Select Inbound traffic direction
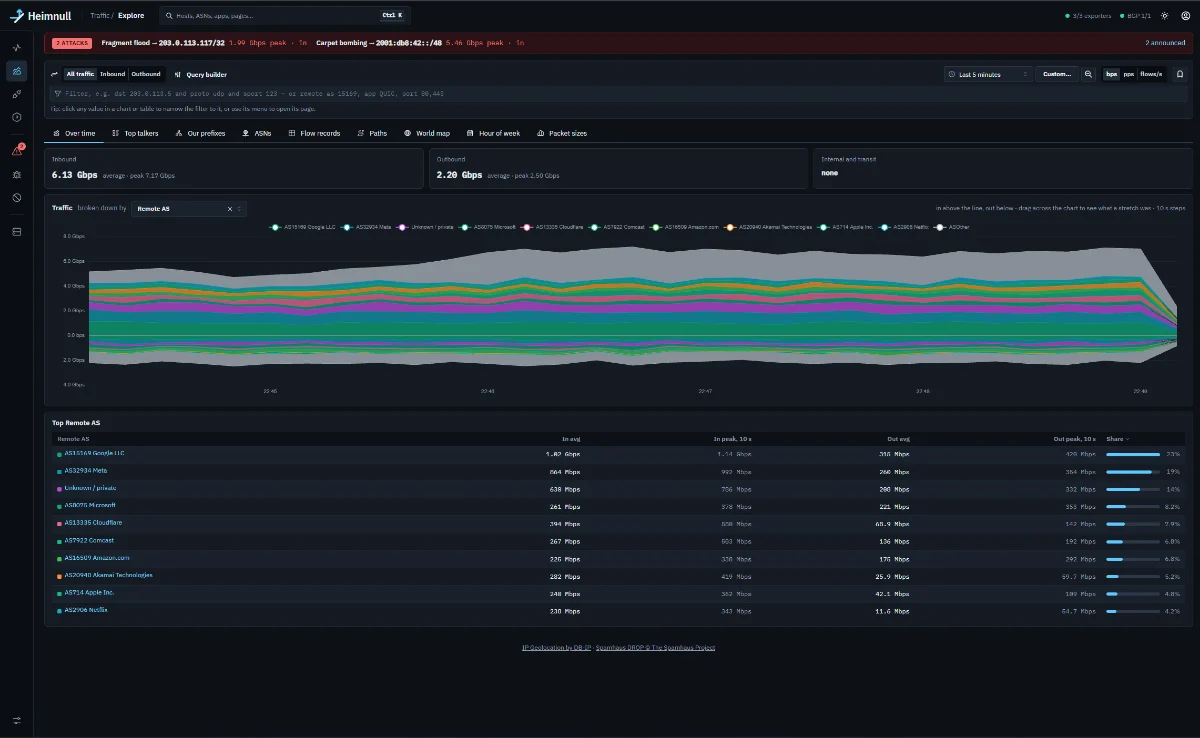 pyautogui.click(x=113, y=74)
